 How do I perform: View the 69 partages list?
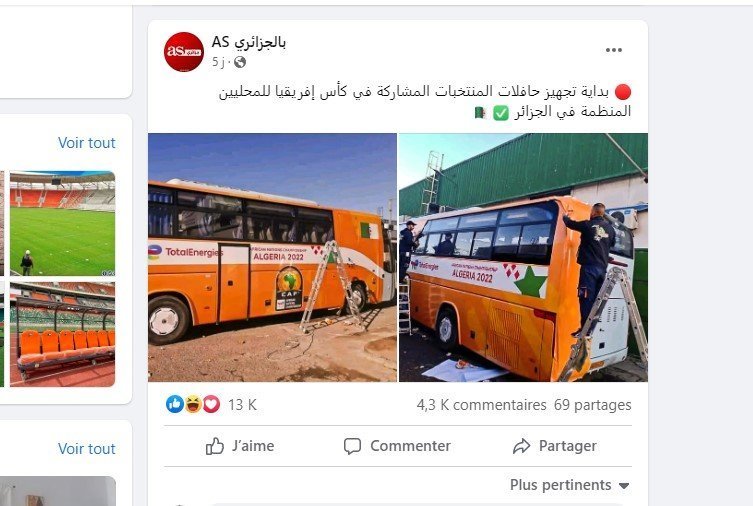[593, 405]
